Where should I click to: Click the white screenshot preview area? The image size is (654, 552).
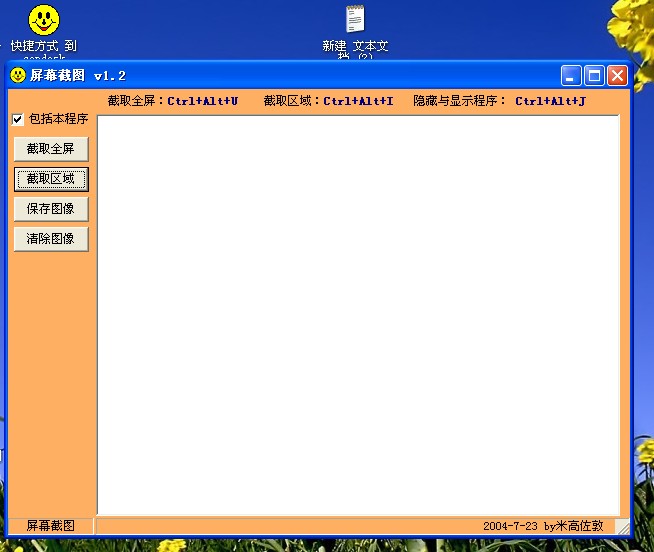(x=358, y=315)
